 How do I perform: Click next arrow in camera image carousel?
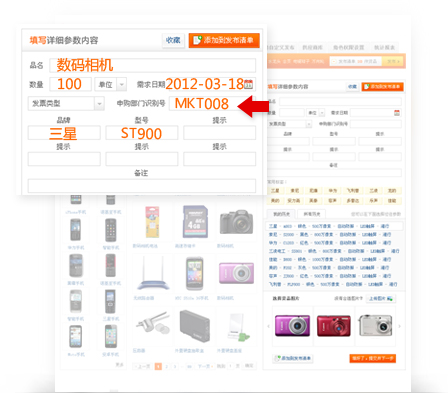point(399,326)
